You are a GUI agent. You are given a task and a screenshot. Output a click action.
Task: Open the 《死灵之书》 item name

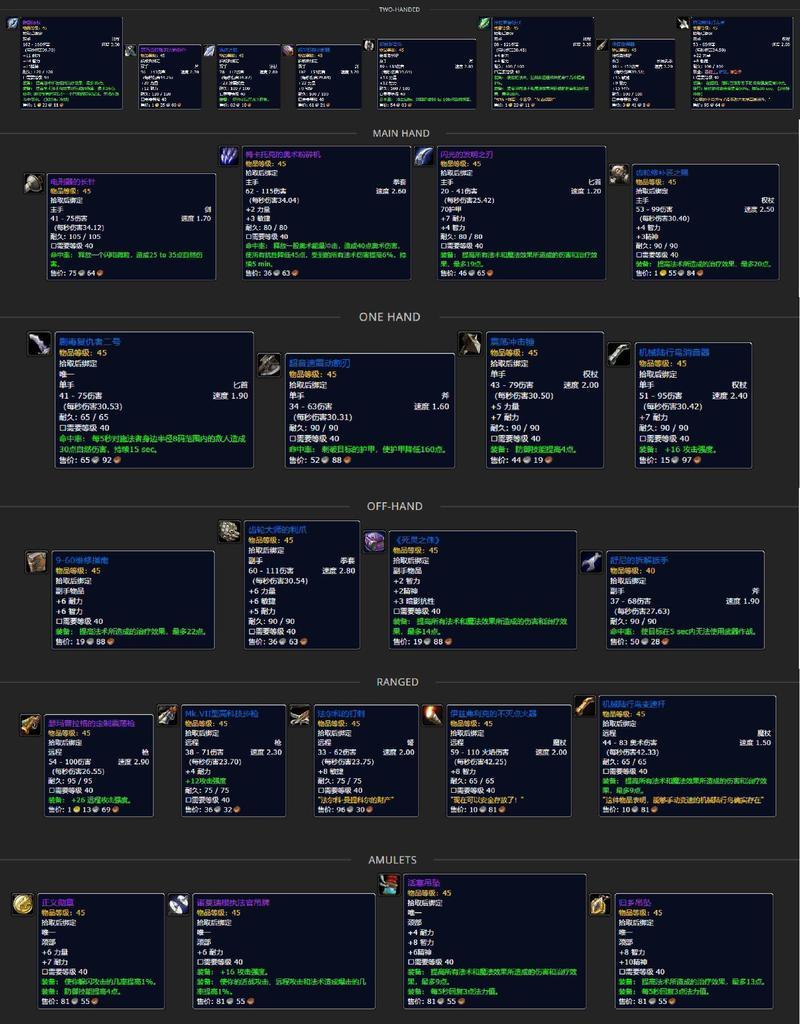416,540
